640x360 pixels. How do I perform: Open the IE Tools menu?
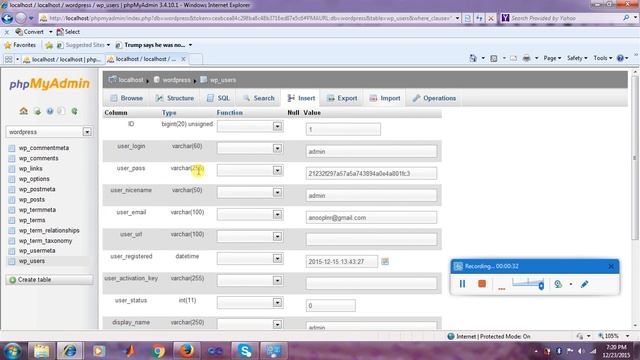(x=602, y=58)
